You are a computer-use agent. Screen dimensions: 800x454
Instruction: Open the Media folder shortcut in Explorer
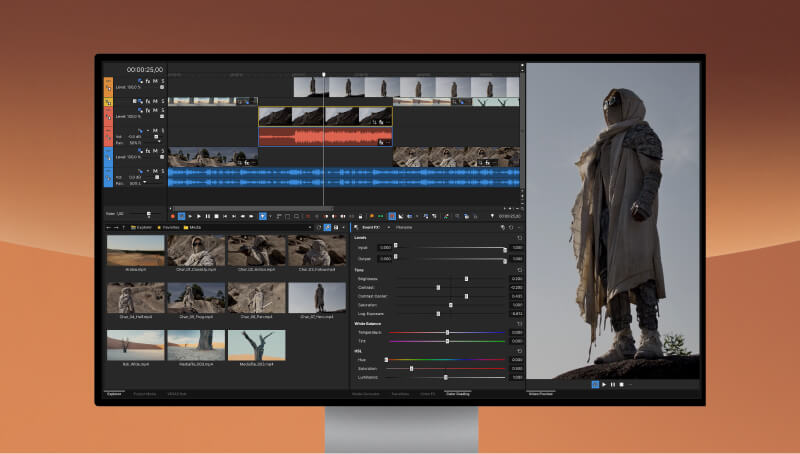192,228
